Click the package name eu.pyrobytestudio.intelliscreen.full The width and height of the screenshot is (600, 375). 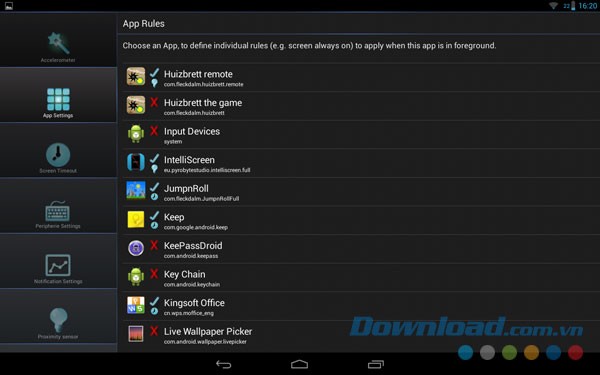click(207, 170)
